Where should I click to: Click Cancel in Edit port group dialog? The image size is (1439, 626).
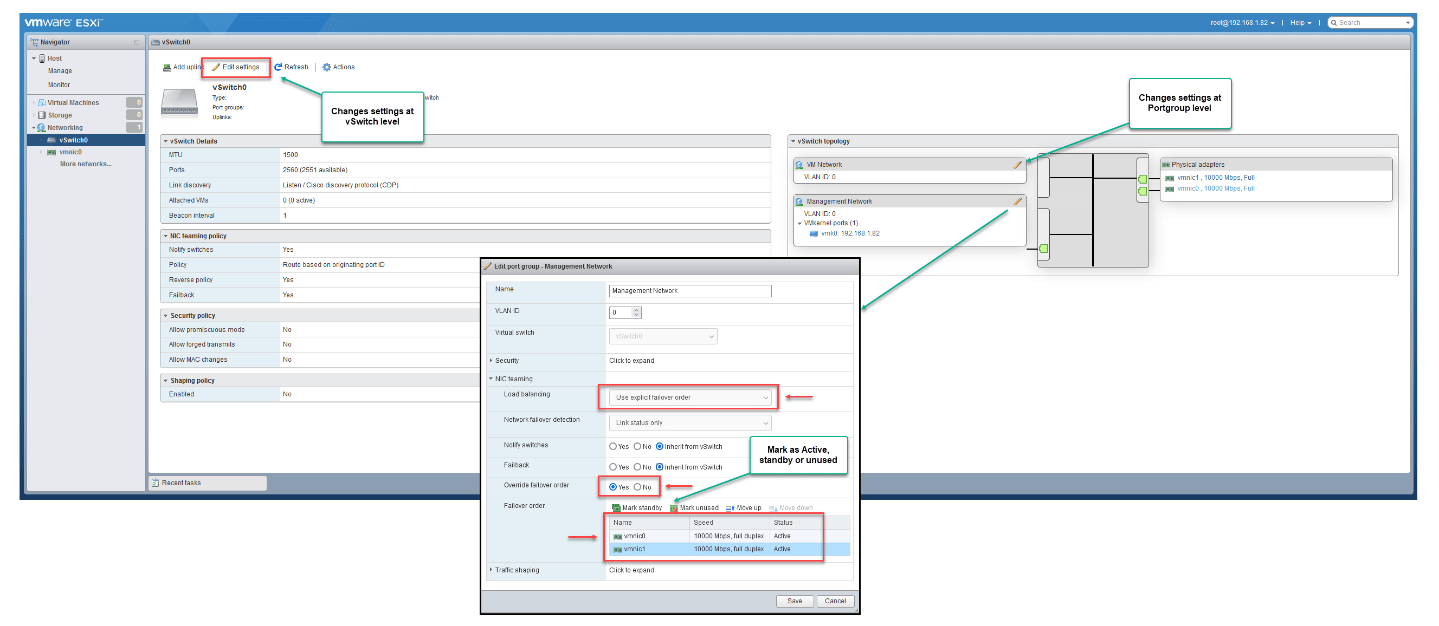point(834,601)
